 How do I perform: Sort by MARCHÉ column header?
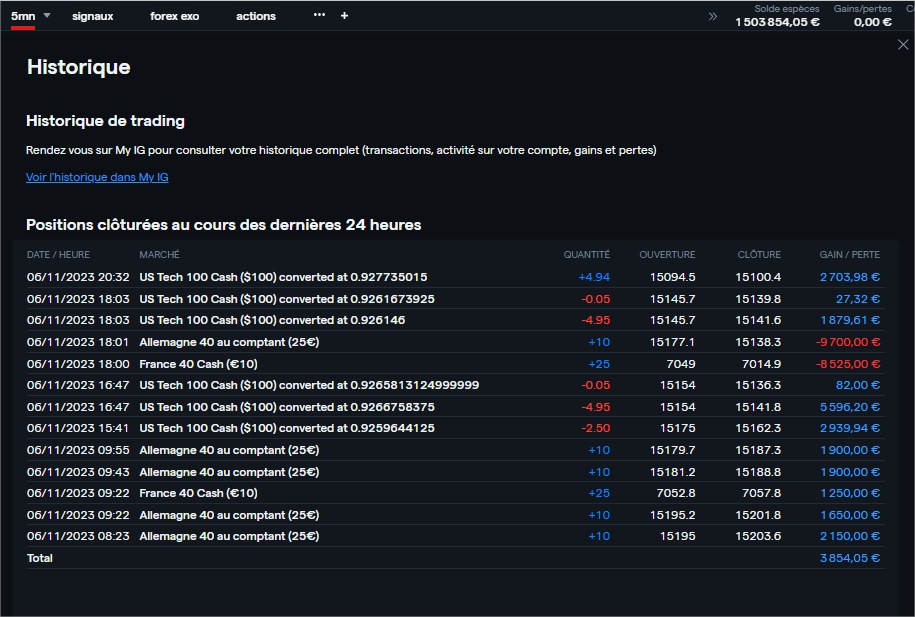159,255
